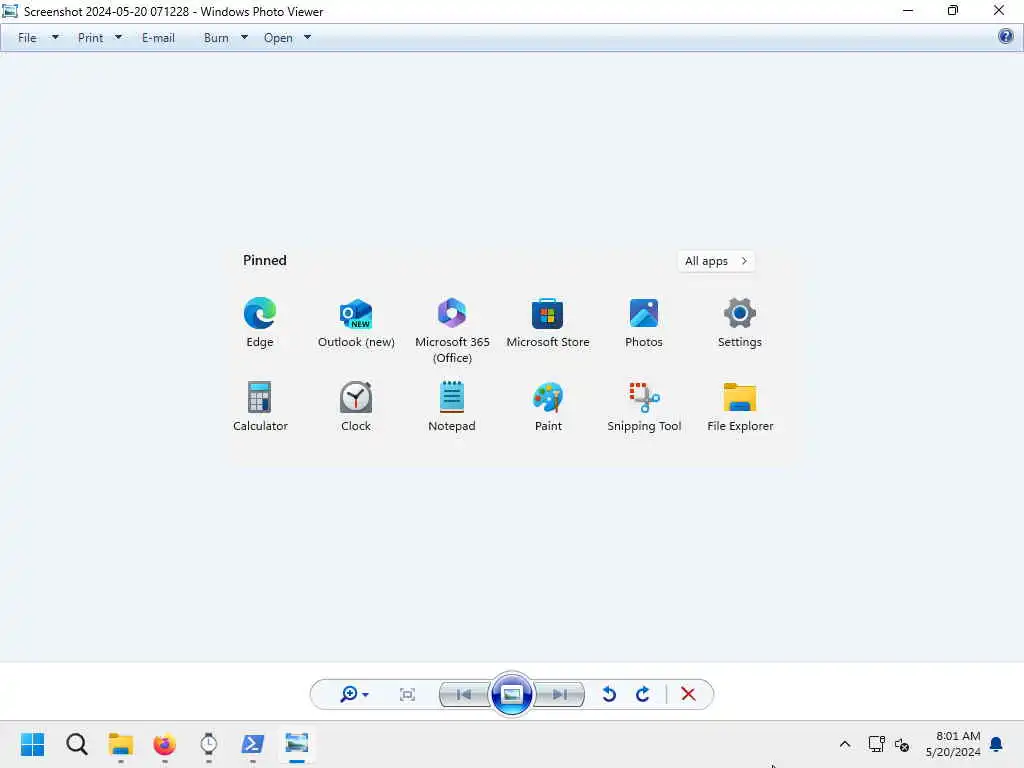
Task: Go to the previous photo
Action: (464, 694)
